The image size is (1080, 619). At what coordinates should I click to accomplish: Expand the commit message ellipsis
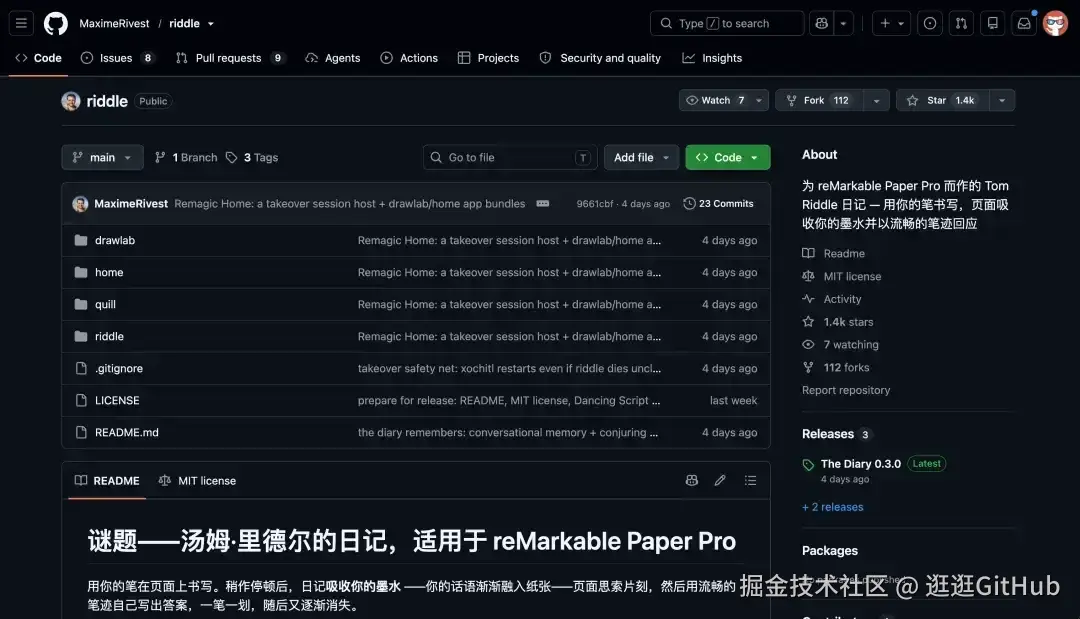pos(543,204)
